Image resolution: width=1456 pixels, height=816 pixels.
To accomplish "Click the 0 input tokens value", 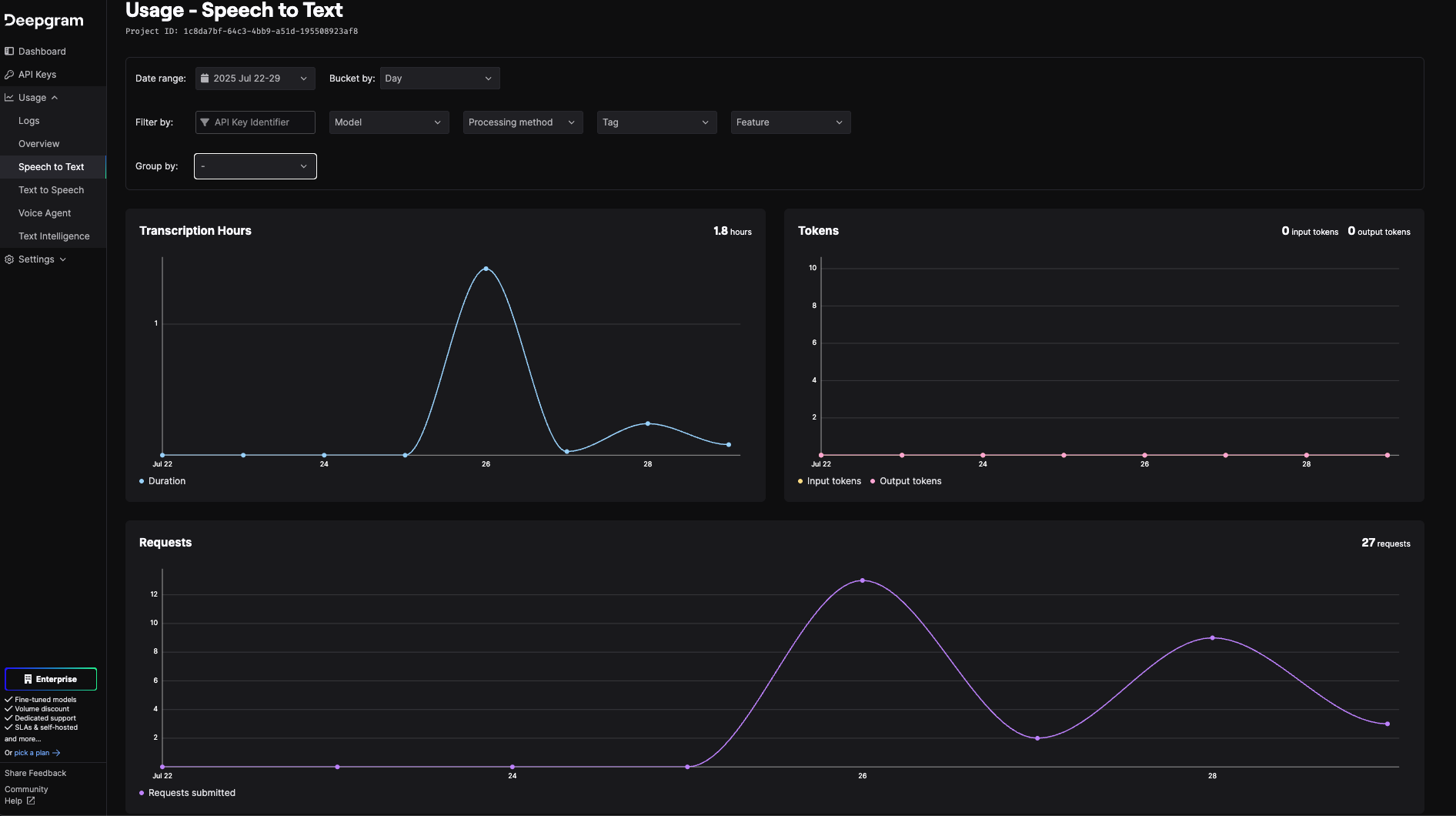I will [x=1310, y=231].
